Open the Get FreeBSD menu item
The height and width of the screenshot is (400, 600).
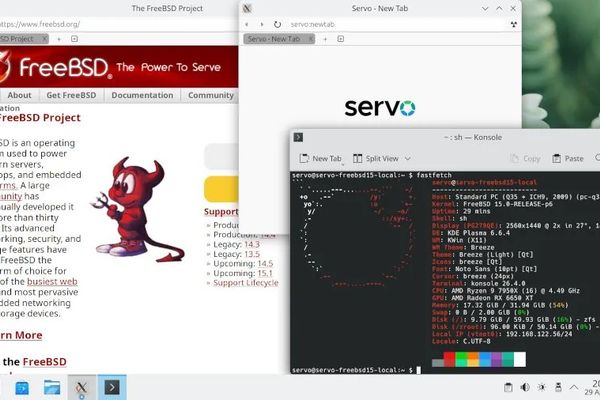[71, 95]
